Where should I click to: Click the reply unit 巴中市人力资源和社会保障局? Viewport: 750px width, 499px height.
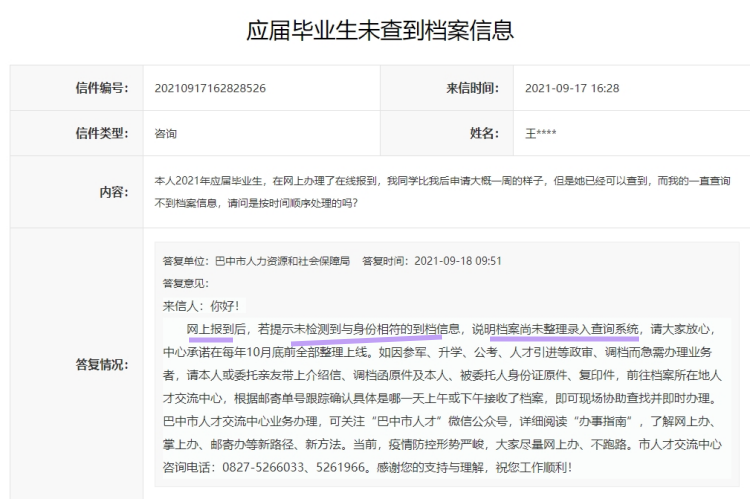282,261
